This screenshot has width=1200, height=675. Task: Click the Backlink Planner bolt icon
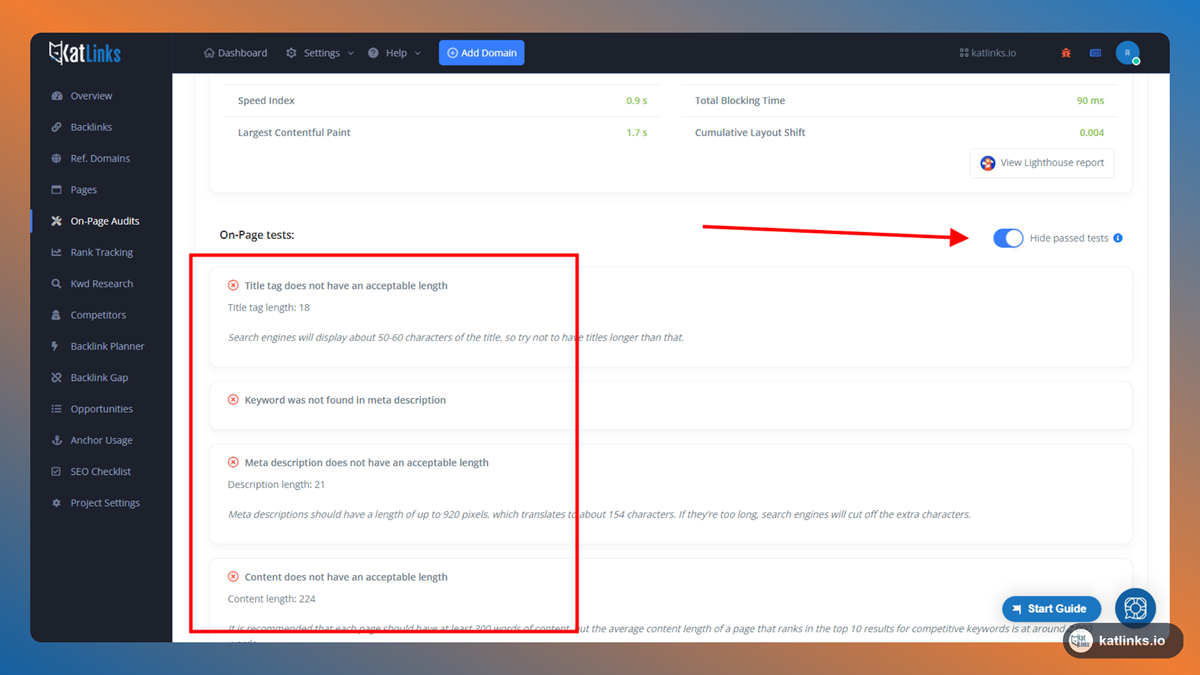tap(56, 346)
